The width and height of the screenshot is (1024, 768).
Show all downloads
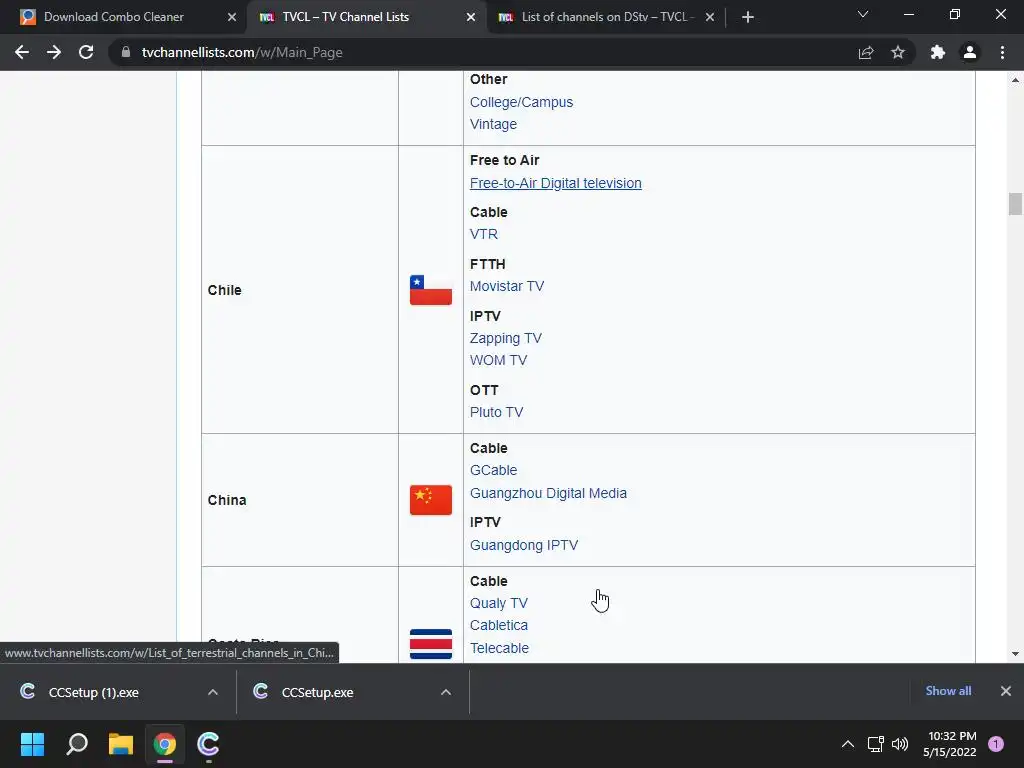click(948, 691)
